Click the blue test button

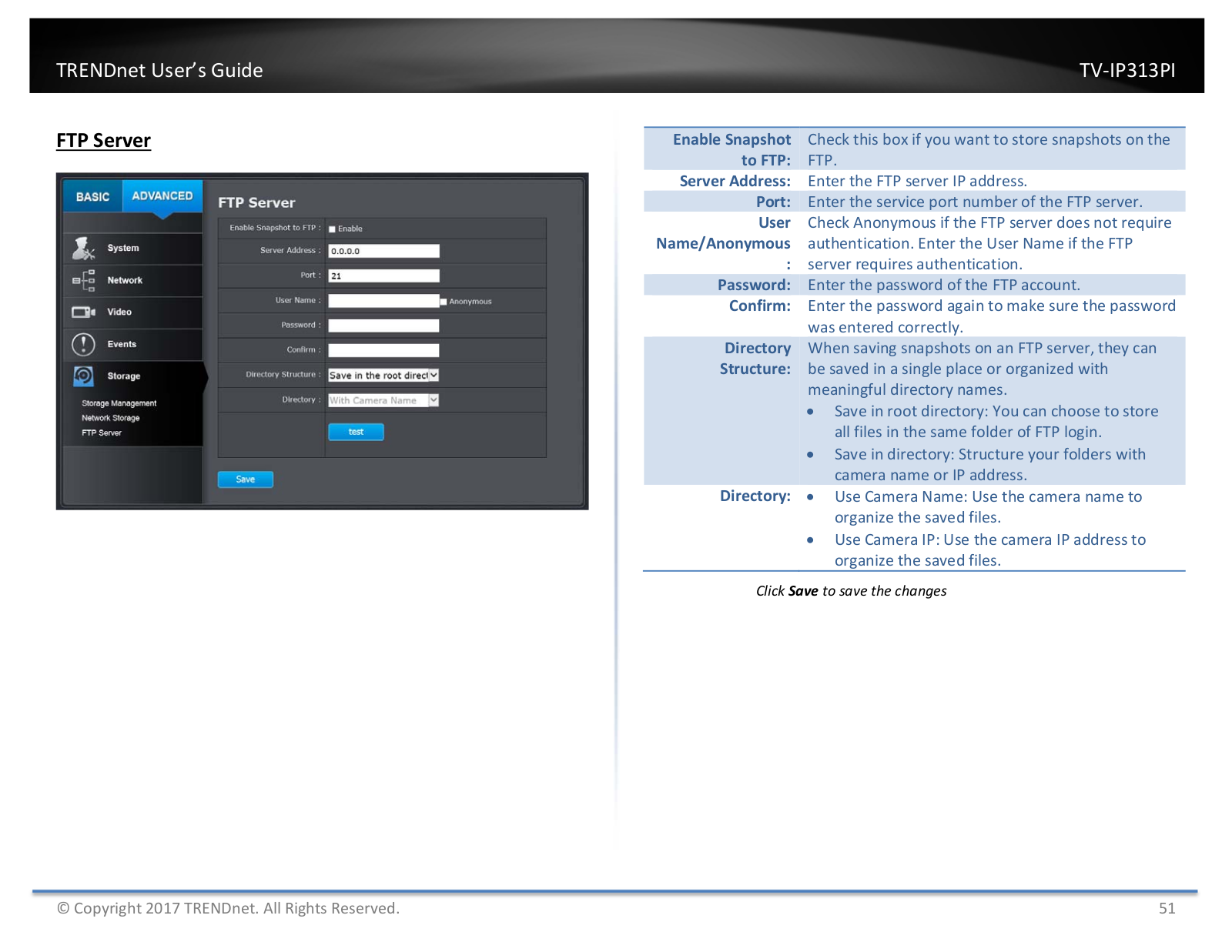356,432
